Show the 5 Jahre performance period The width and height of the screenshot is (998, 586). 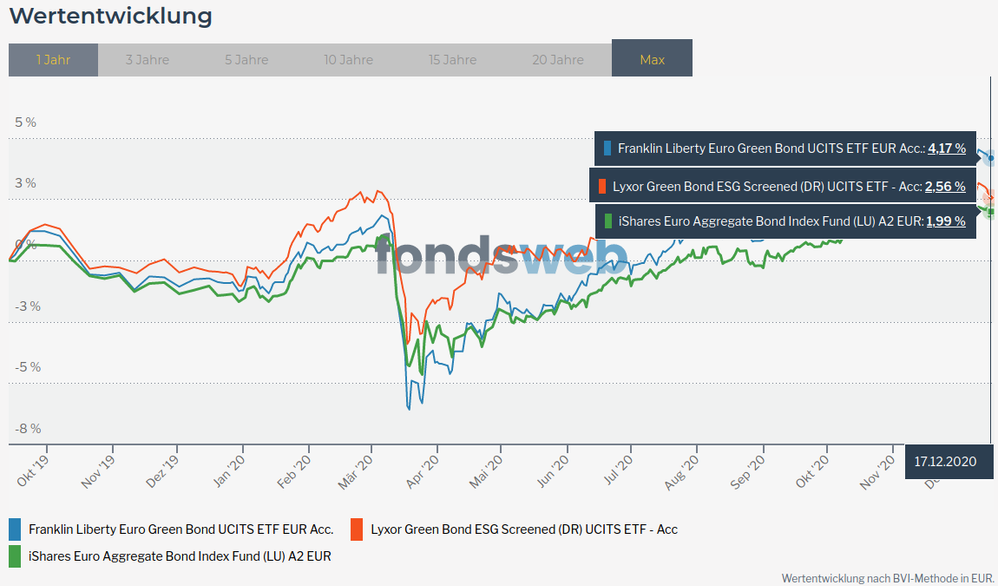pos(246,60)
